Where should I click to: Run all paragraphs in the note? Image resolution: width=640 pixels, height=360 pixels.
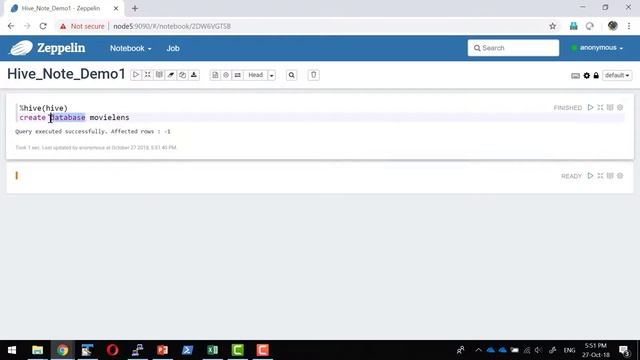click(x=136, y=75)
